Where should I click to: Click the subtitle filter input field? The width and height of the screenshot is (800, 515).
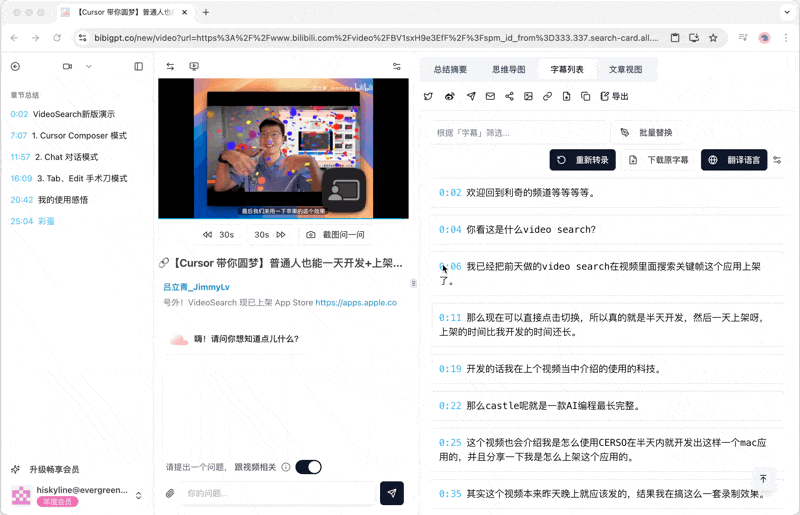518,133
